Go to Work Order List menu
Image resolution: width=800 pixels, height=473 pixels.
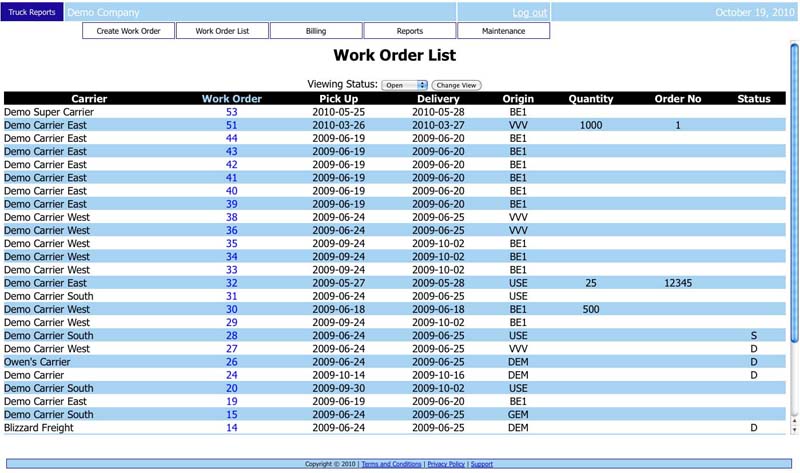point(222,31)
